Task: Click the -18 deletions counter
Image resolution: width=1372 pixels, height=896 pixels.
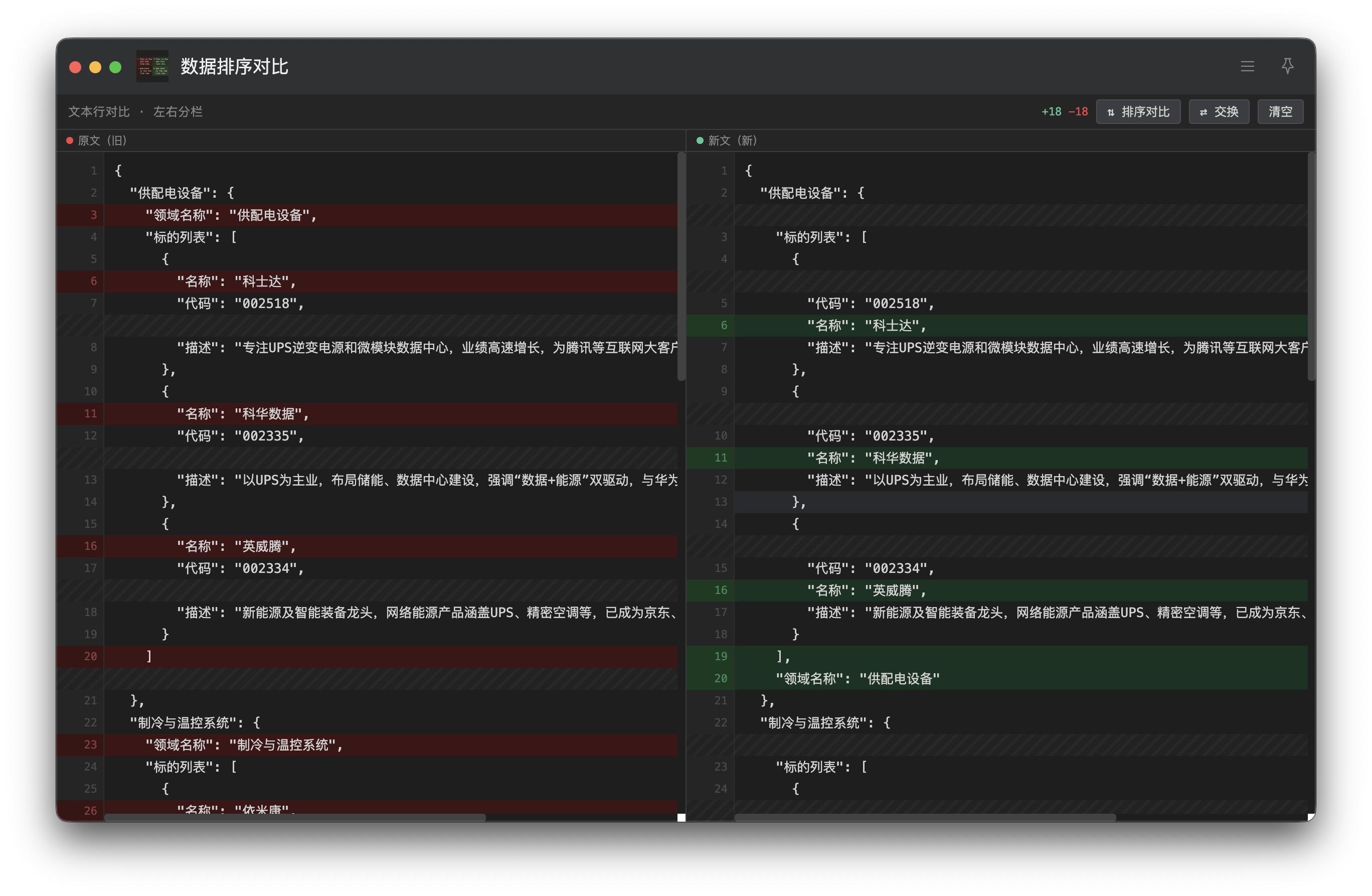Action: coord(1078,112)
